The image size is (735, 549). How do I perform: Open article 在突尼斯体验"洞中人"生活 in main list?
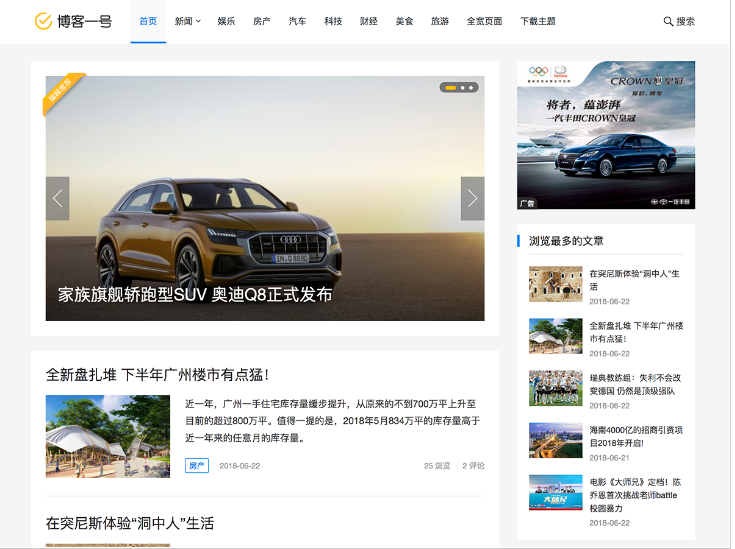click(x=130, y=523)
